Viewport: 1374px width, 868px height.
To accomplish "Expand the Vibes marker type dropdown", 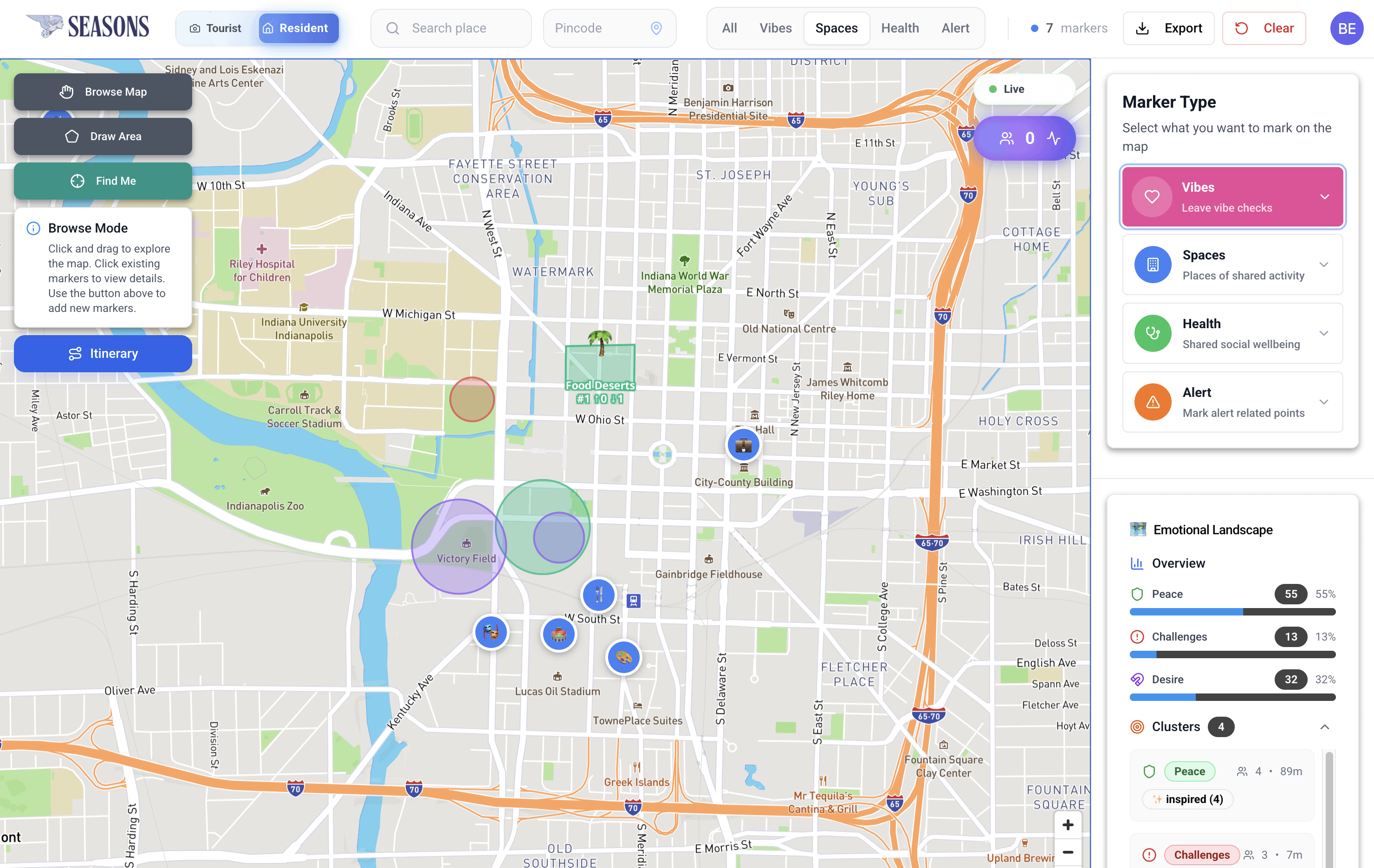I will (1324, 197).
